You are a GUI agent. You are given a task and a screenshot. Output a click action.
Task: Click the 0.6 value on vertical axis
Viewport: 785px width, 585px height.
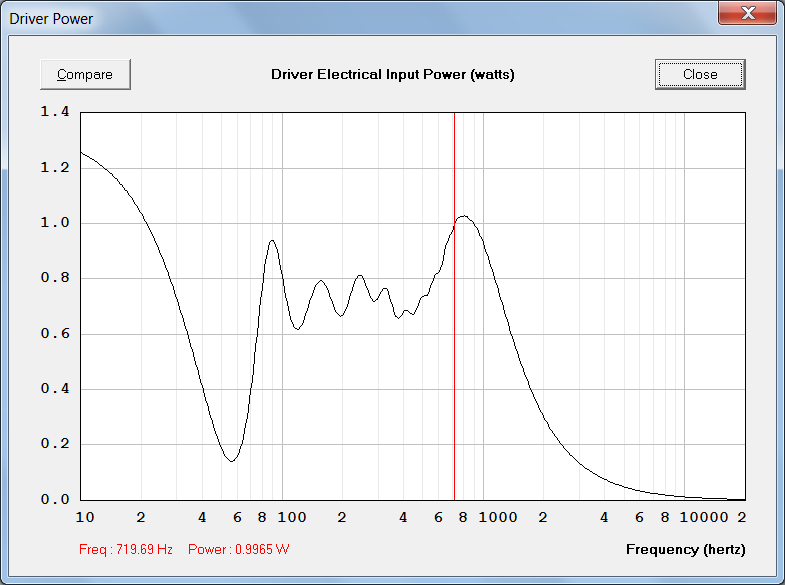55,334
